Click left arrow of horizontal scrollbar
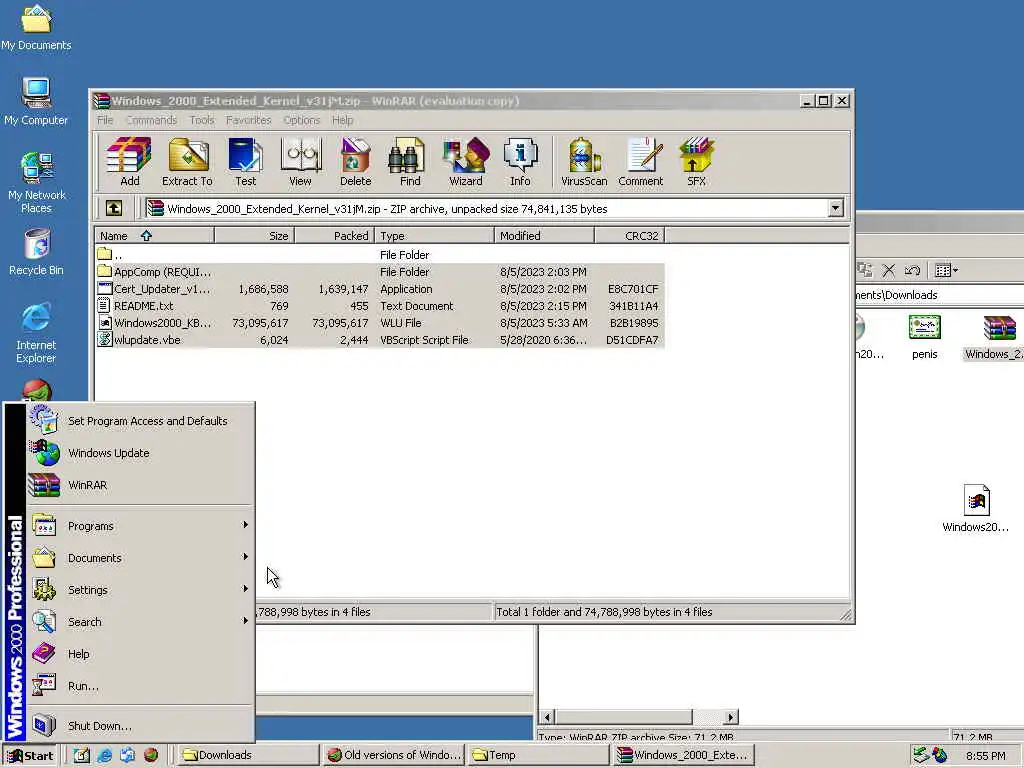 point(547,716)
